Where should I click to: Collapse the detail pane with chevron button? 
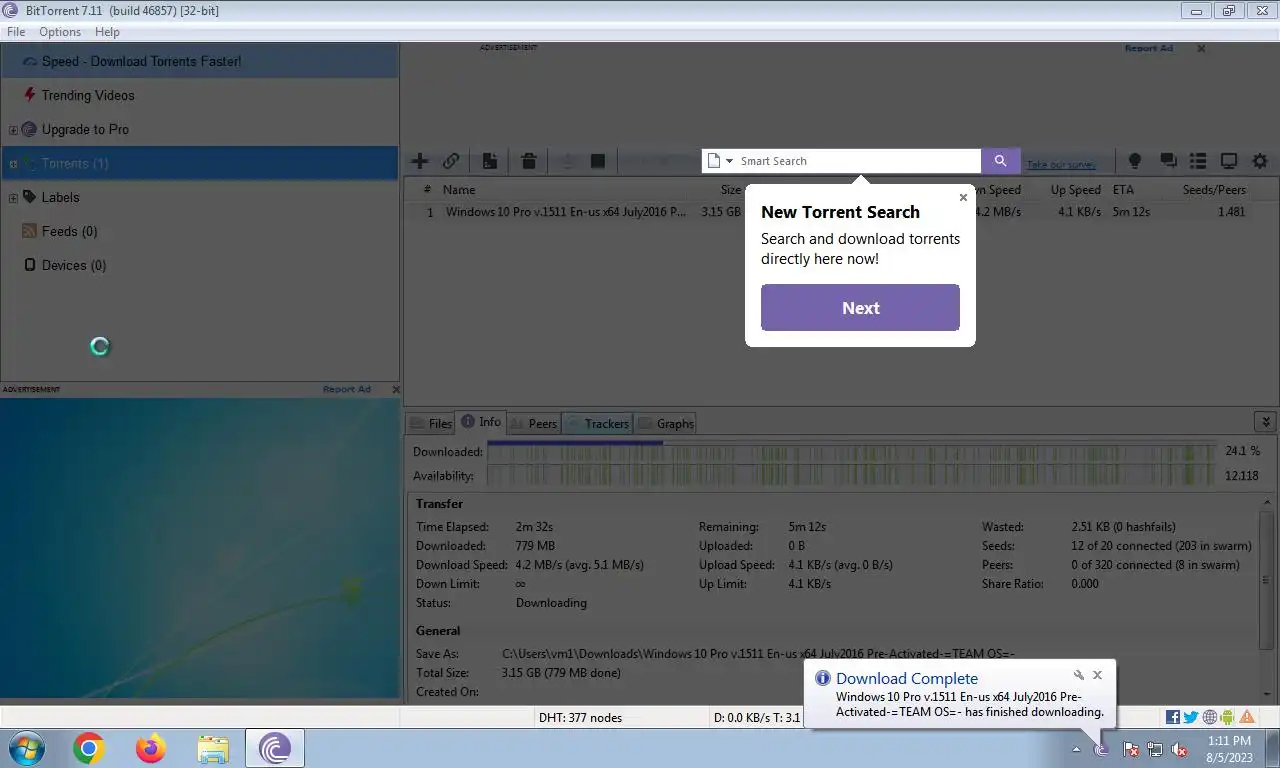point(1265,422)
